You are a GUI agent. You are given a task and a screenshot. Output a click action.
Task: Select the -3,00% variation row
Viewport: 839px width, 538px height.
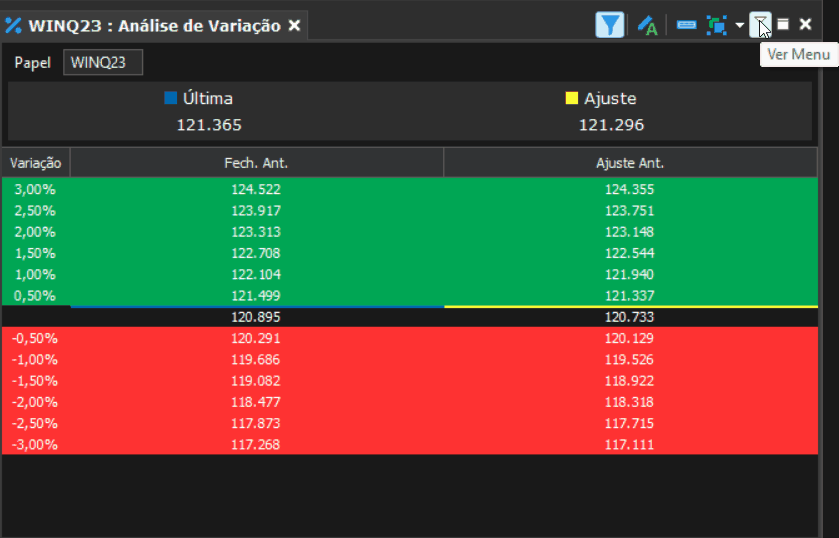click(x=410, y=444)
